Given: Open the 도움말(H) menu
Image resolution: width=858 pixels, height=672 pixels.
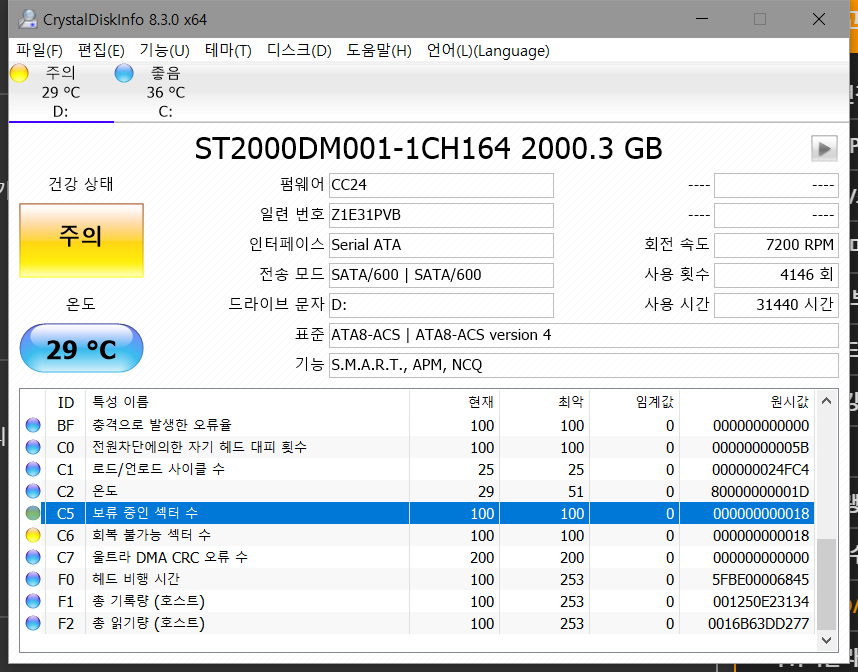Looking at the screenshot, I should [379, 51].
